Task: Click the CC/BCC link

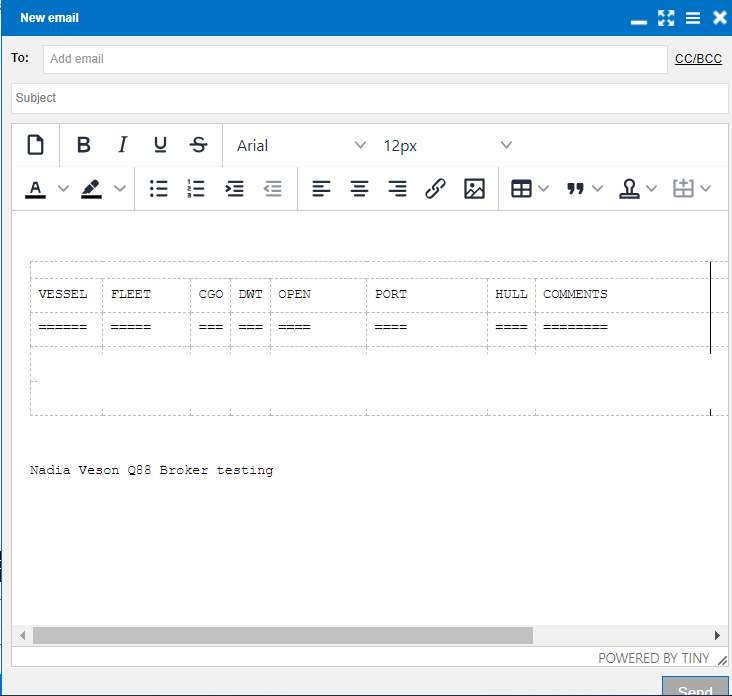Action: (x=698, y=59)
